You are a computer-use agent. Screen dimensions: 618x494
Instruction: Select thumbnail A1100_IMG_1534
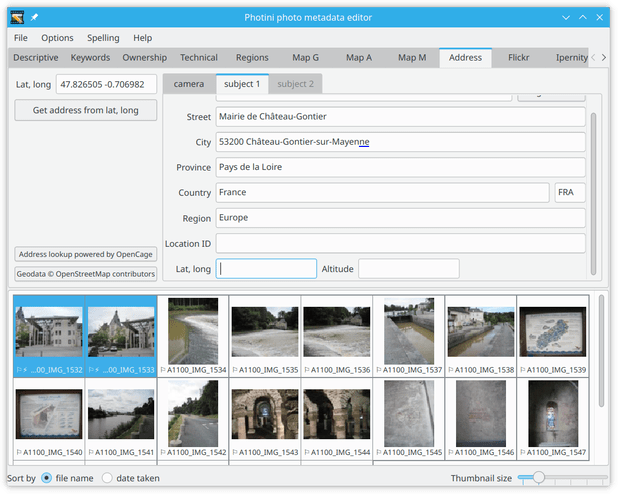click(x=193, y=336)
